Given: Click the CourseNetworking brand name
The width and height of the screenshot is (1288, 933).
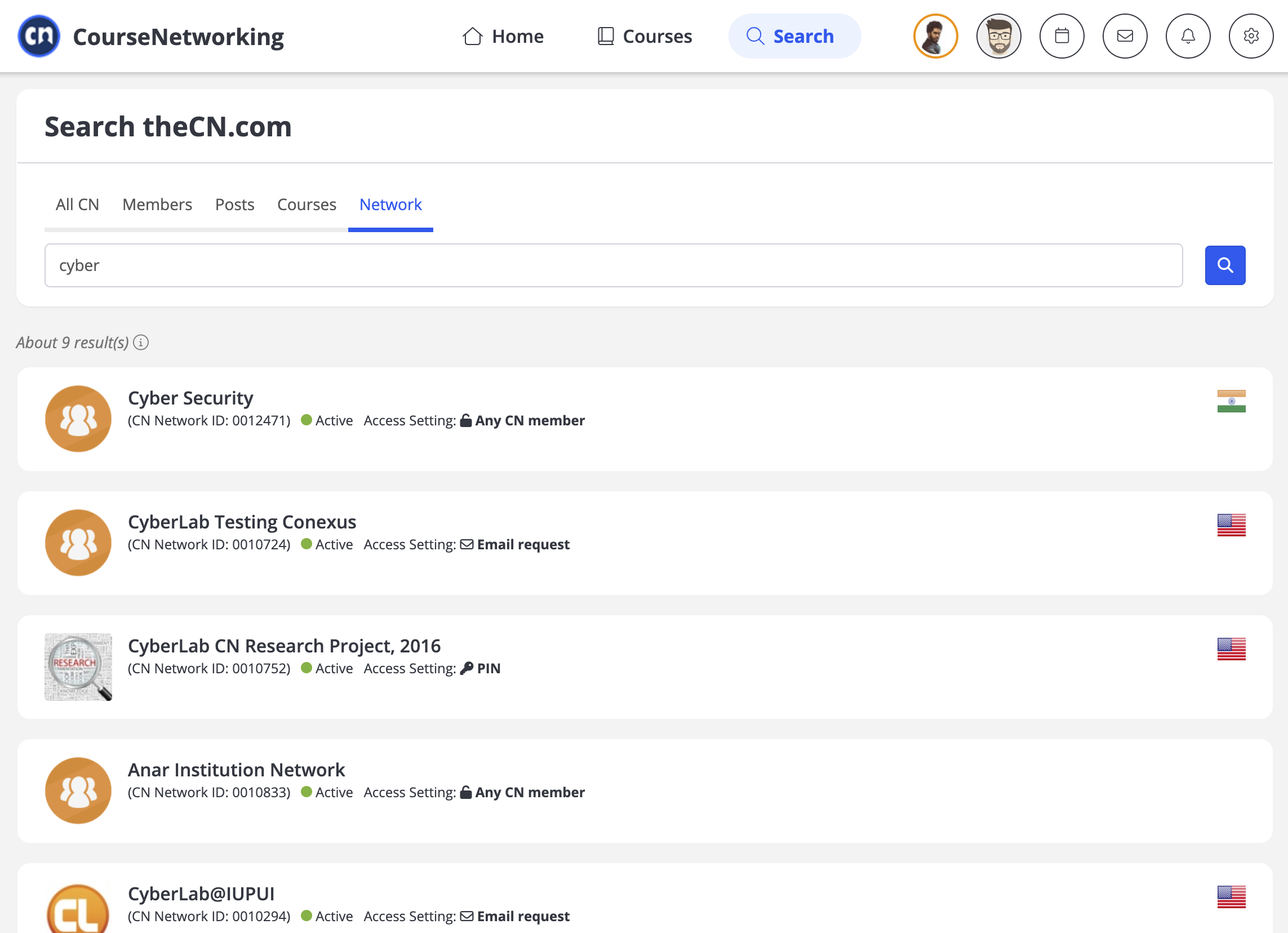Looking at the screenshot, I should tap(178, 37).
